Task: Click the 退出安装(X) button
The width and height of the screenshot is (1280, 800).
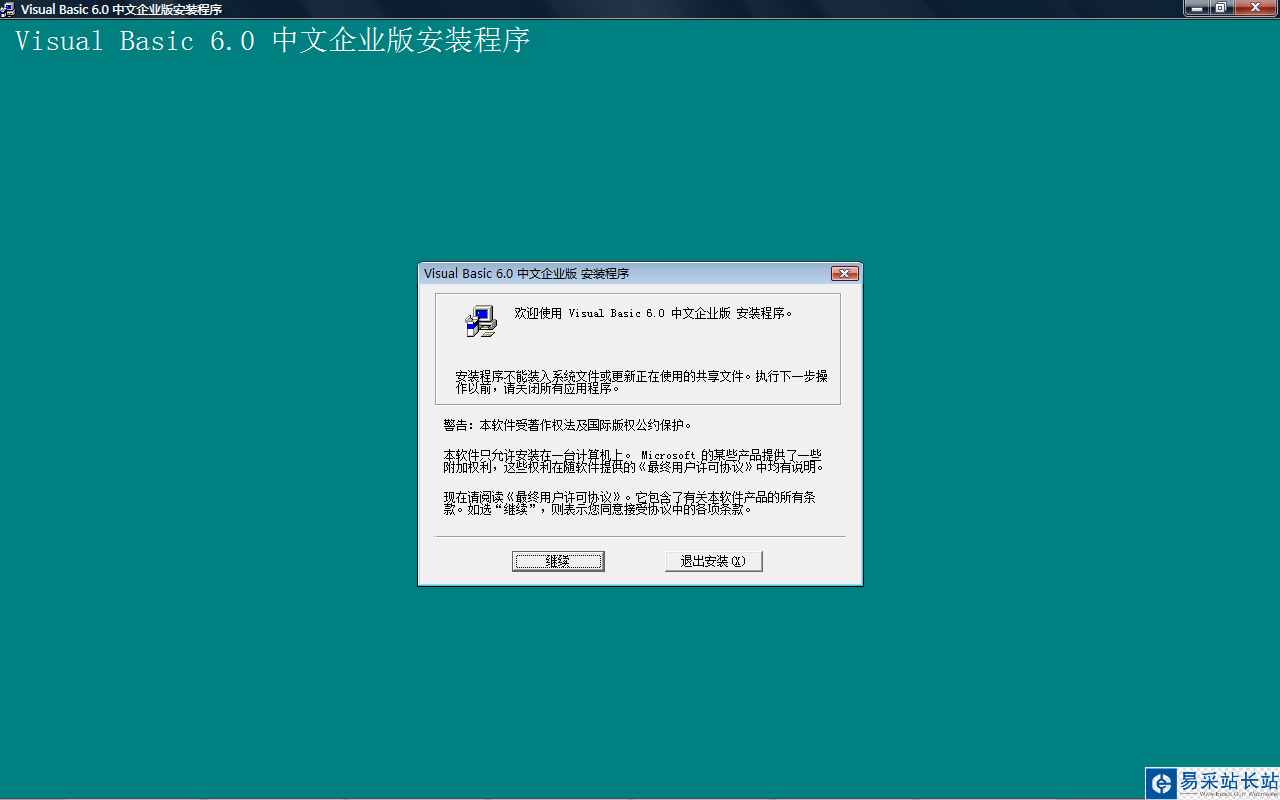Action: (714, 561)
